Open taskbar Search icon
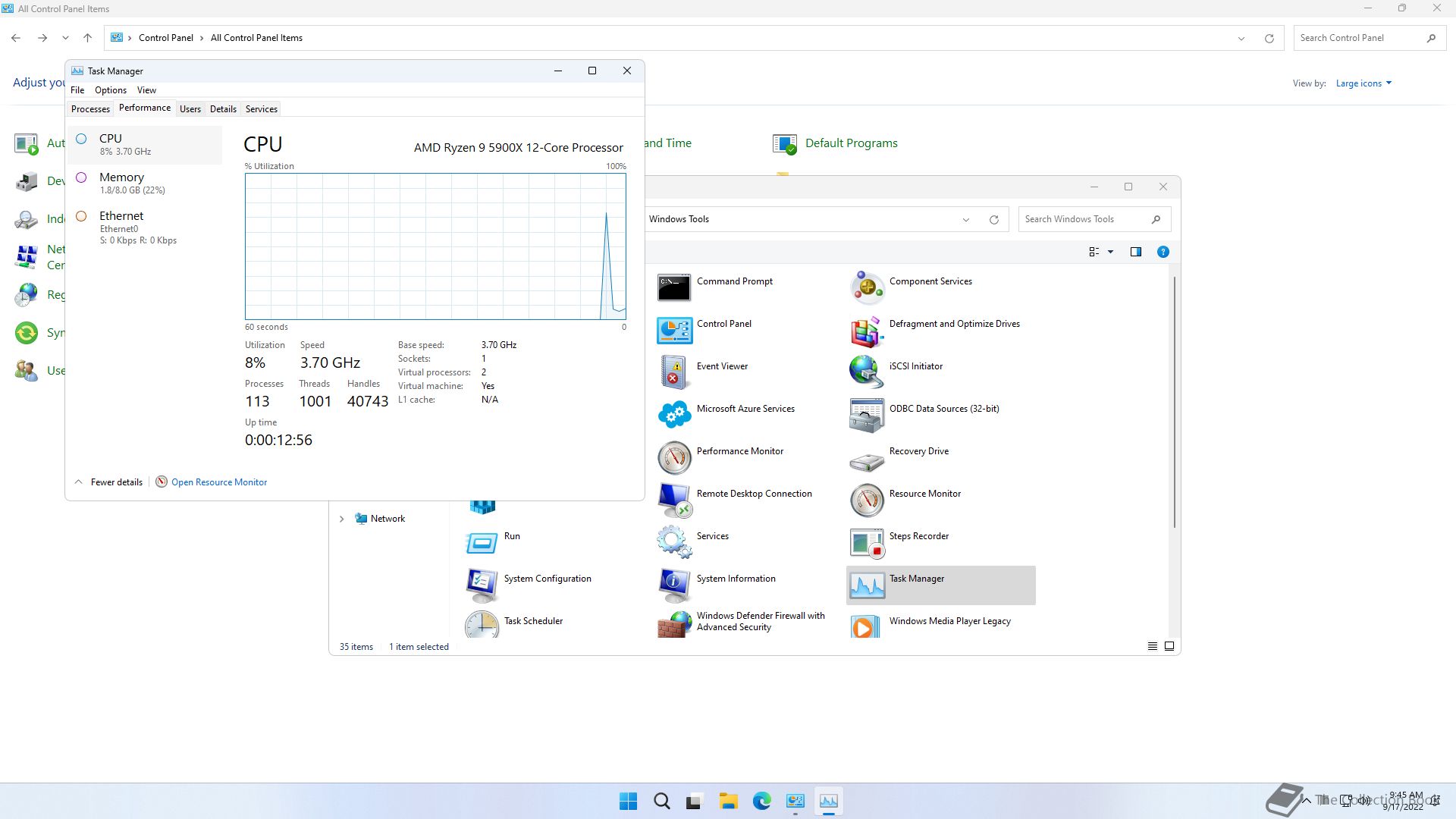This screenshot has height=819, width=1456. [661, 801]
